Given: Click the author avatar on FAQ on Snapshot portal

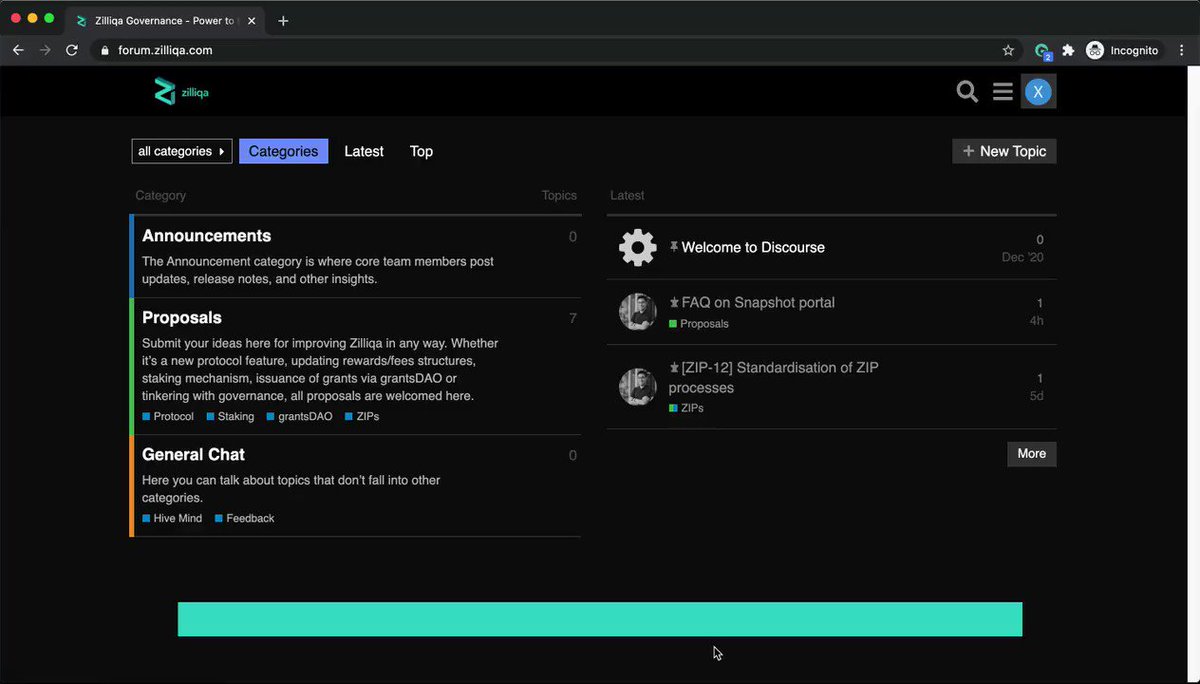Looking at the screenshot, I should click(x=637, y=312).
